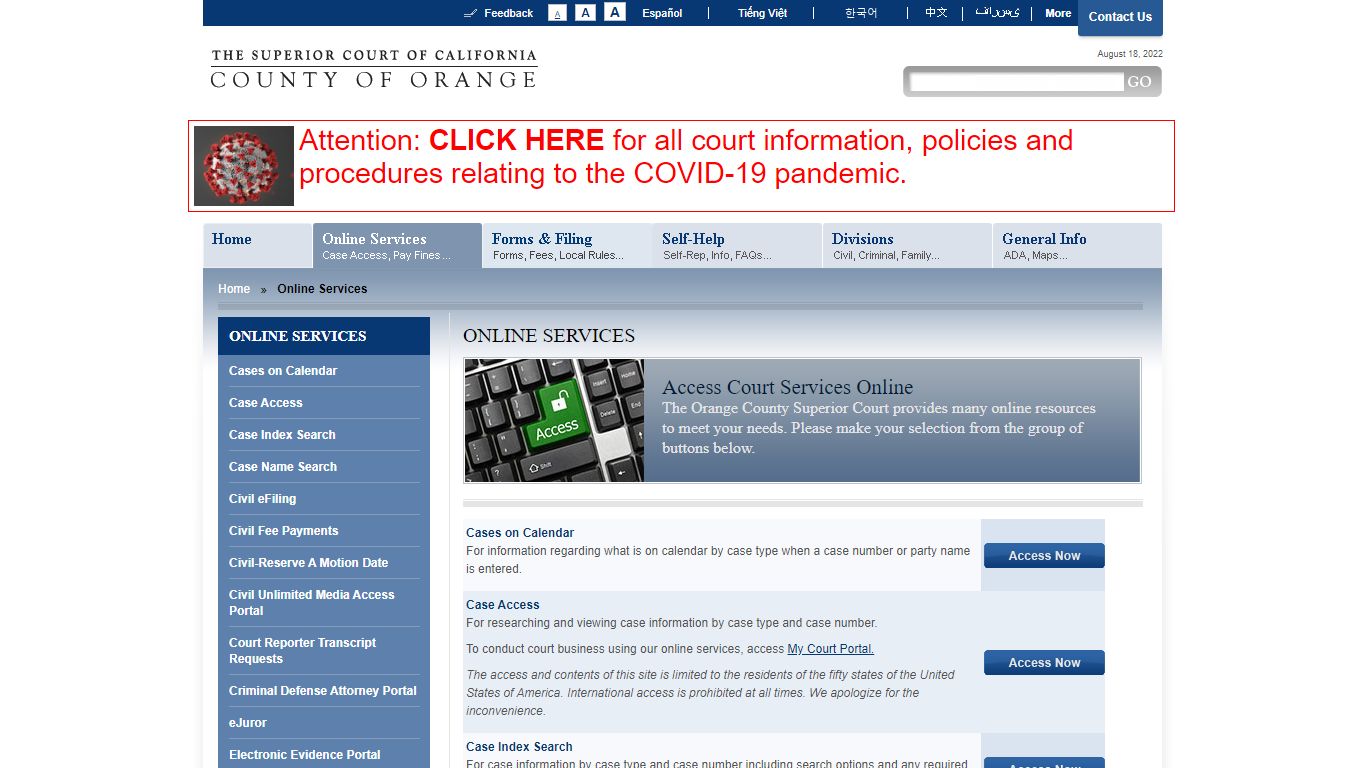Select Criminal Defense Attorney Portal

[x=322, y=691]
